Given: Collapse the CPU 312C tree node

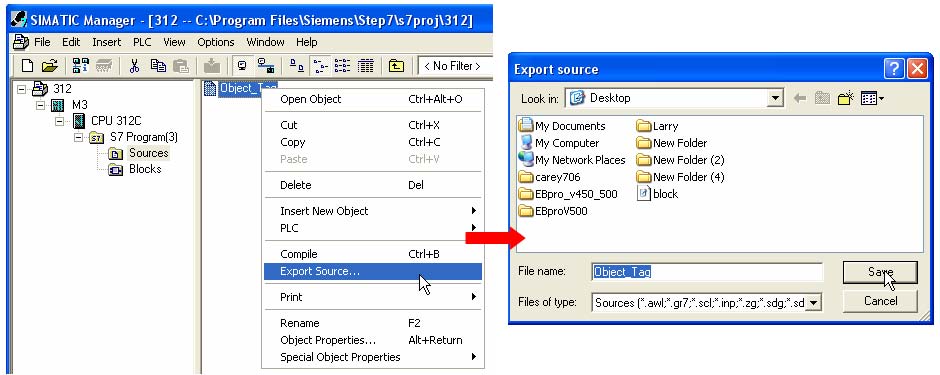Looking at the screenshot, I should (59, 121).
